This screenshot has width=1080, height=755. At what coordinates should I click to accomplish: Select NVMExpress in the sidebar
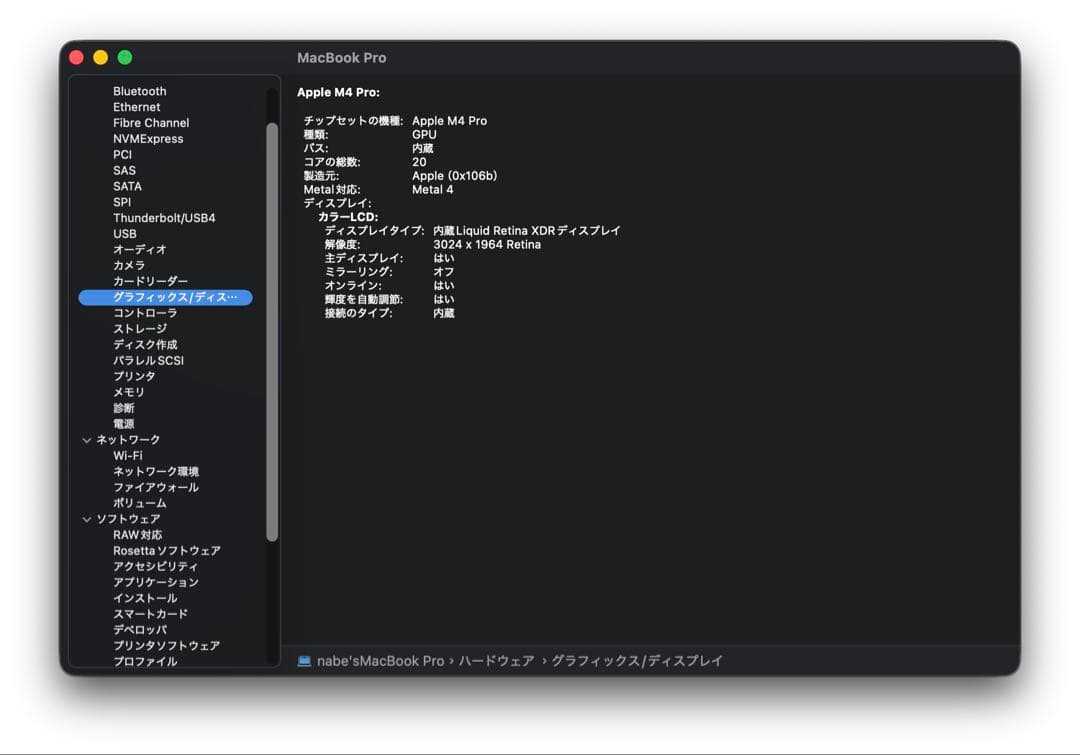coord(148,138)
